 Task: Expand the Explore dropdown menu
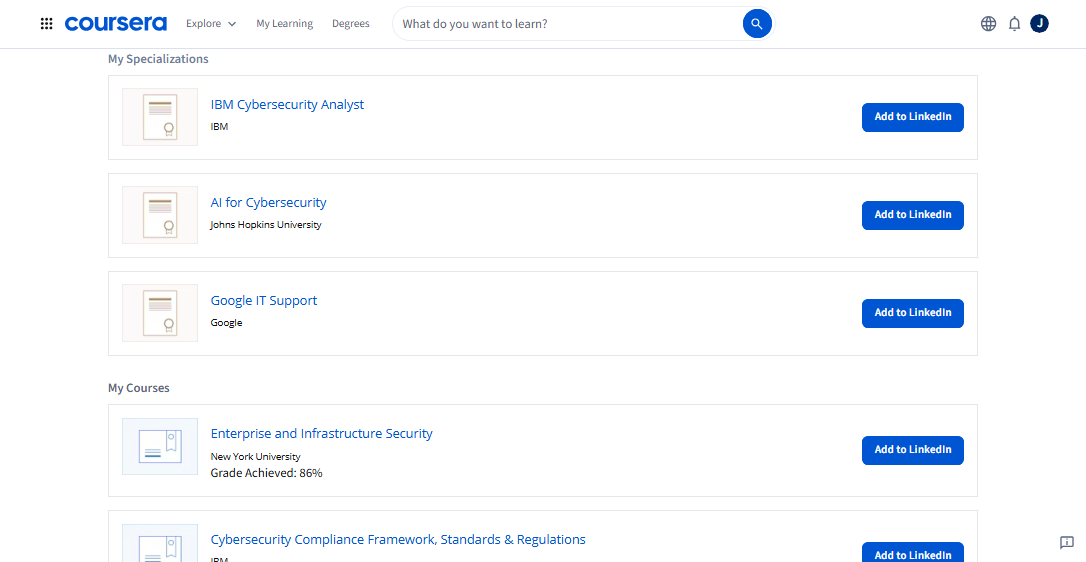211,24
